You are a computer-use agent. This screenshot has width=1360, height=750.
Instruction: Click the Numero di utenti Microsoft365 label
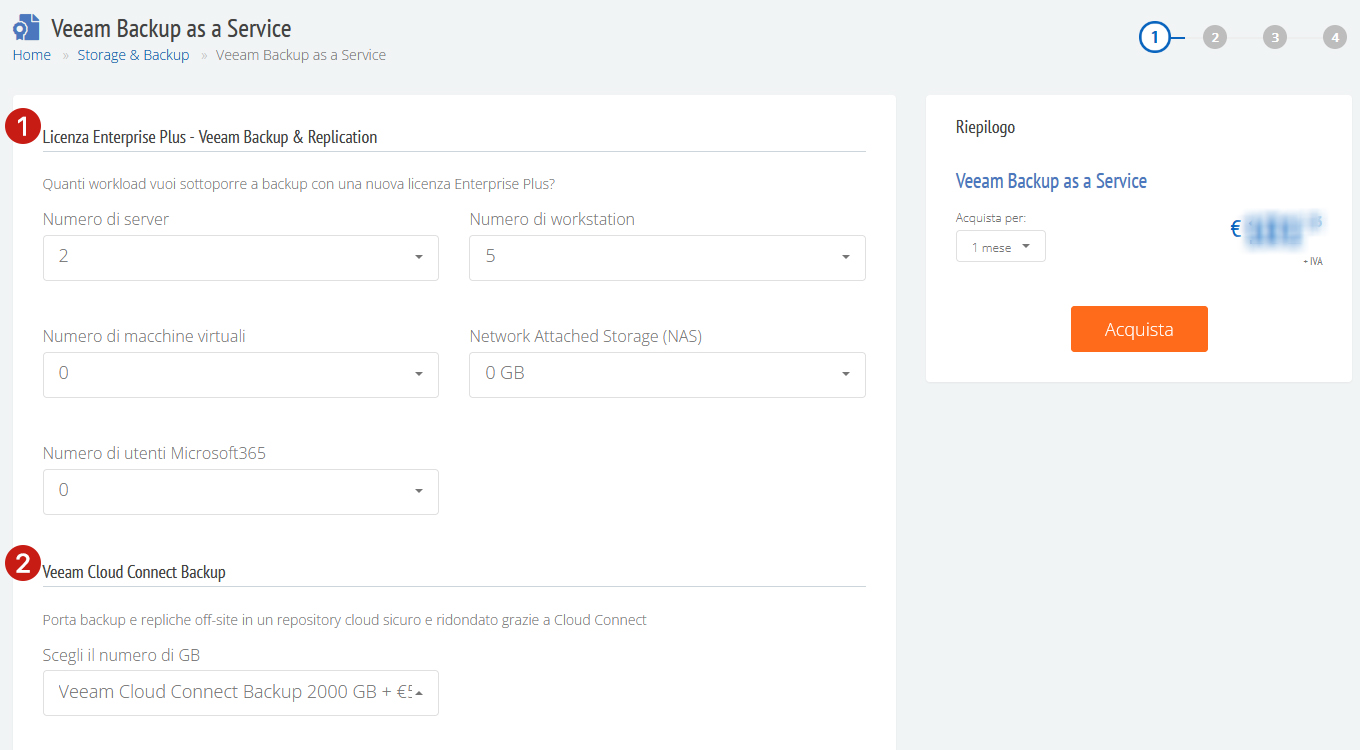(x=154, y=453)
